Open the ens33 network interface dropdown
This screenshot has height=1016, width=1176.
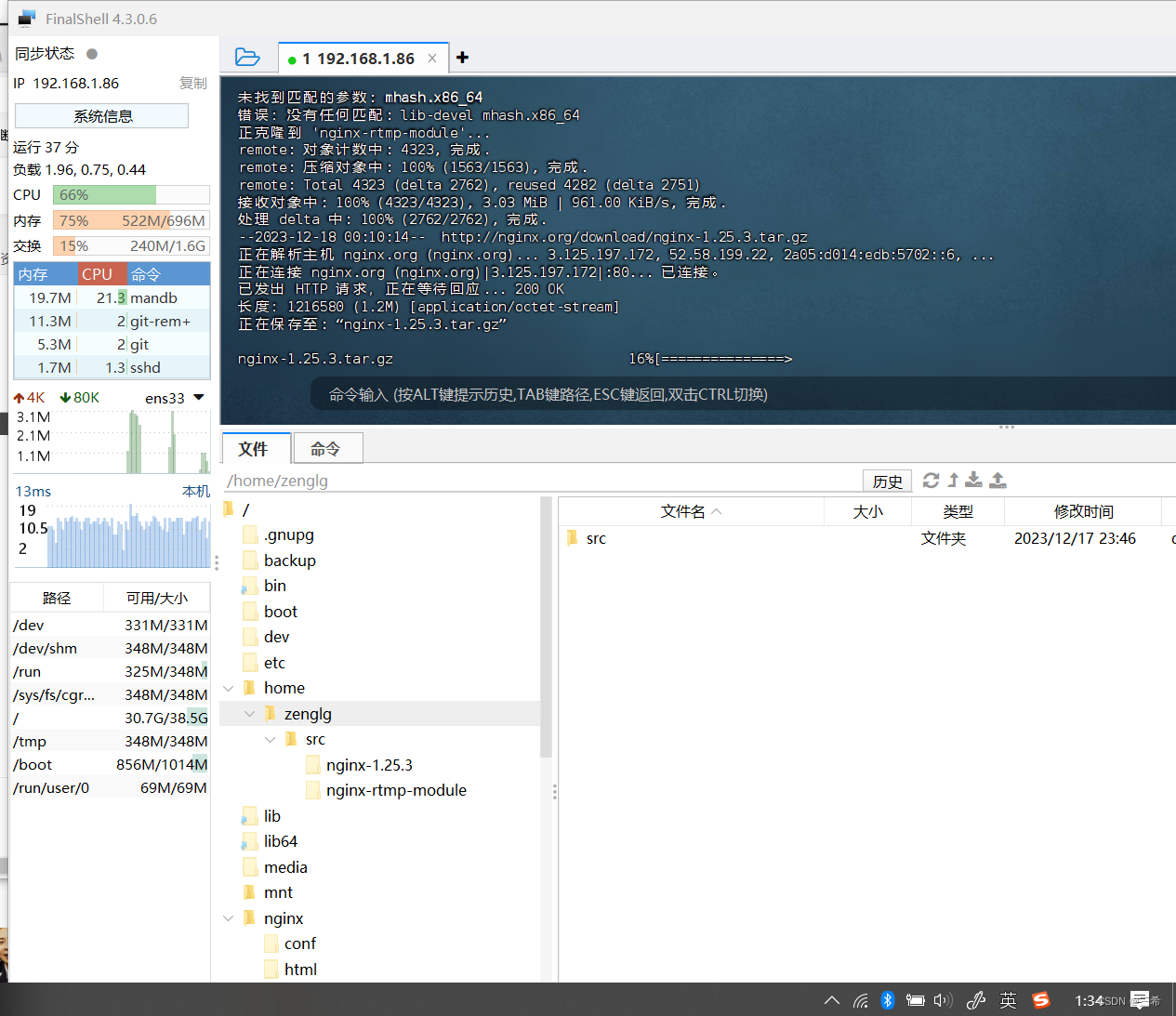click(x=198, y=397)
